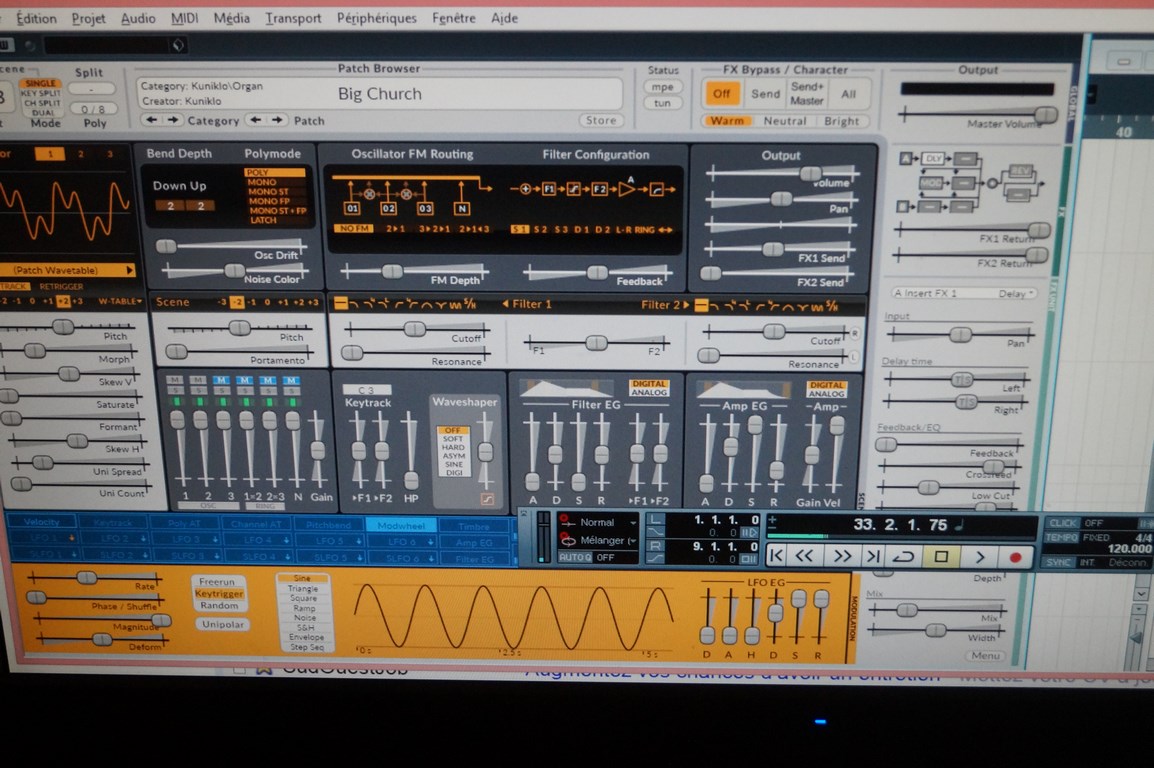
Task: Click the DLY block in the FX routing diagram
Action: pyautogui.click(x=932, y=158)
